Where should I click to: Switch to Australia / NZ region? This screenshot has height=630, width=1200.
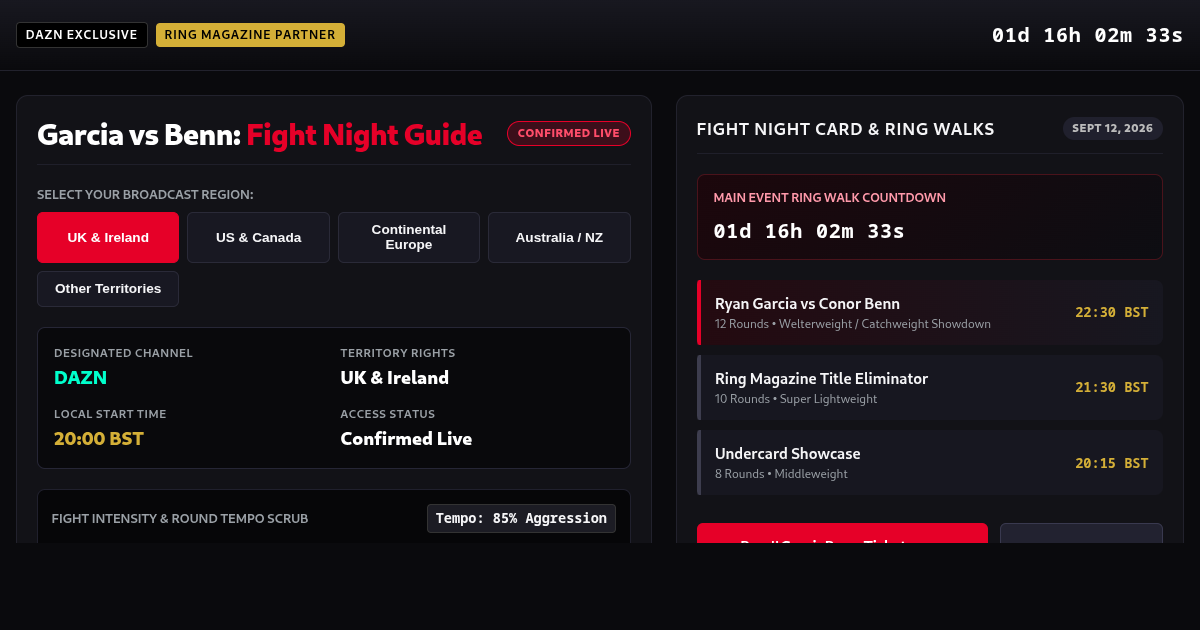[x=559, y=237]
